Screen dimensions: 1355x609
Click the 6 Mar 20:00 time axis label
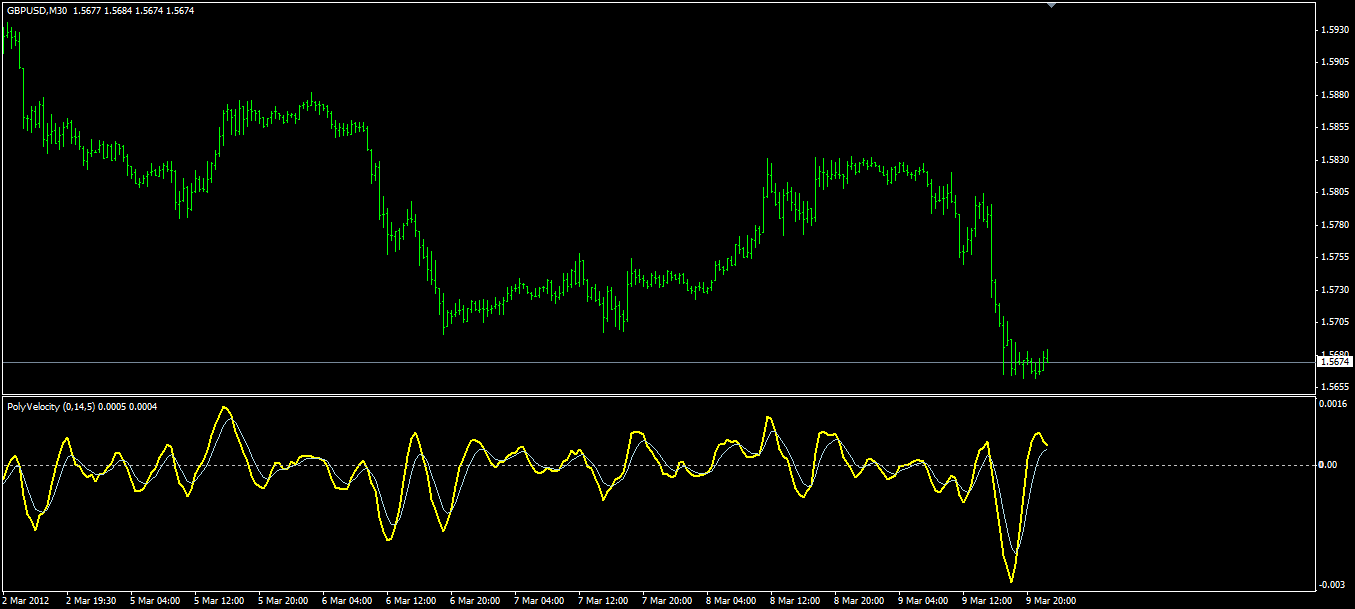coord(475,601)
